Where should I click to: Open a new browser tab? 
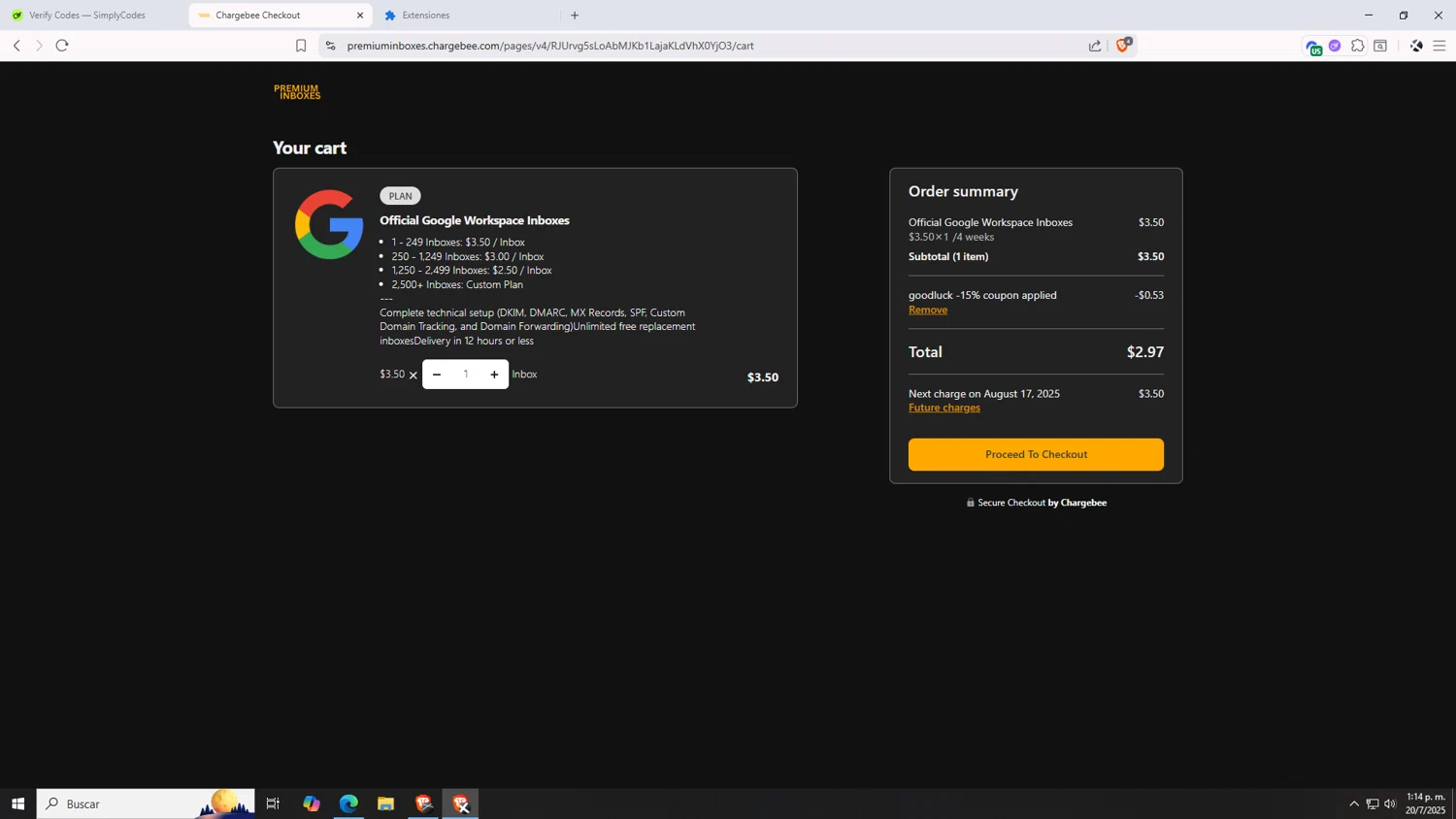[x=575, y=16]
